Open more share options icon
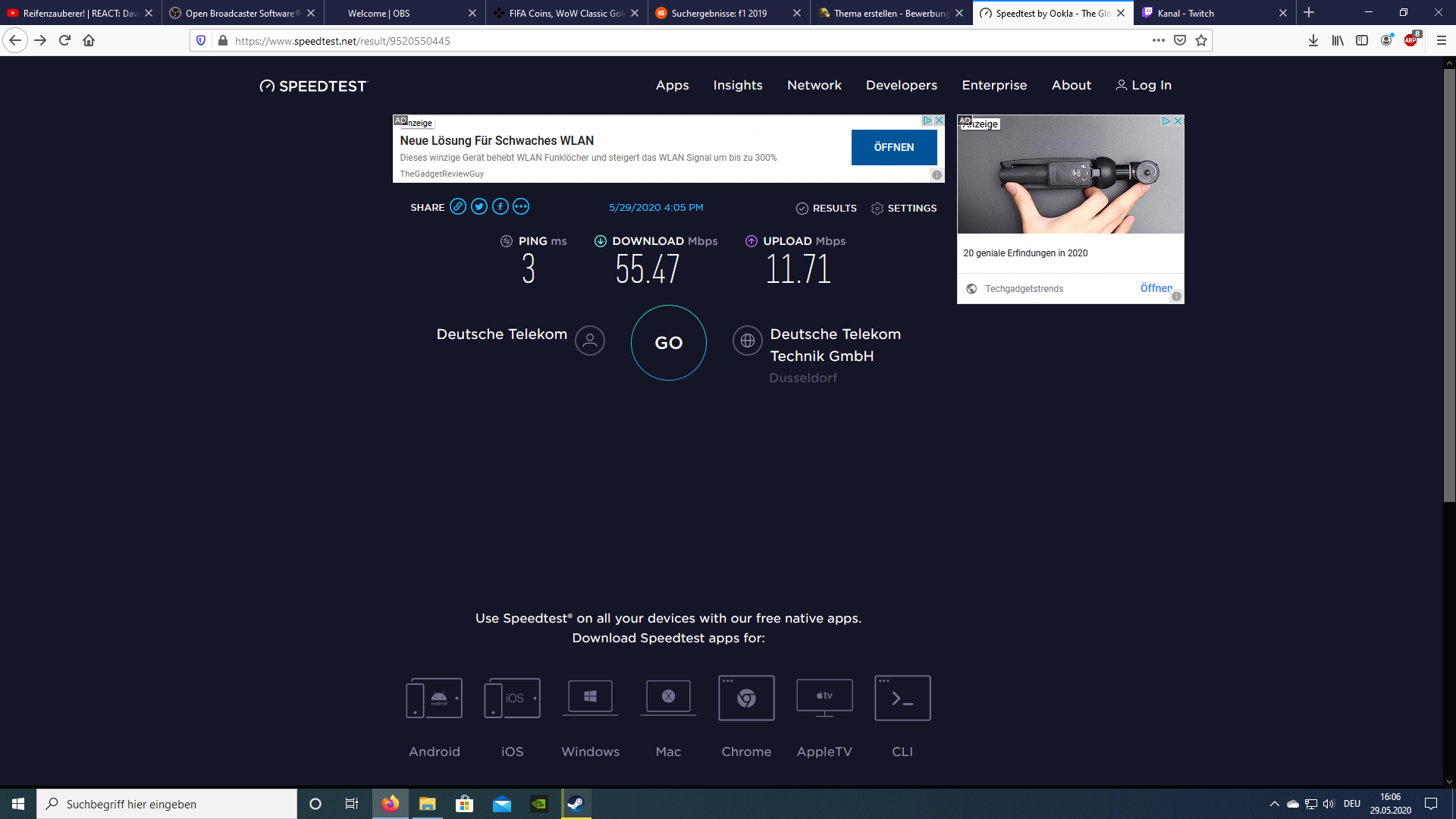This screenshot has width=1456, height=819. (521, 206)
